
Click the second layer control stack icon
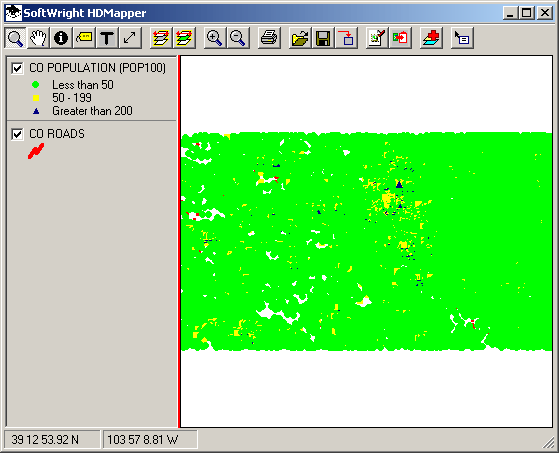click(184, 38)
